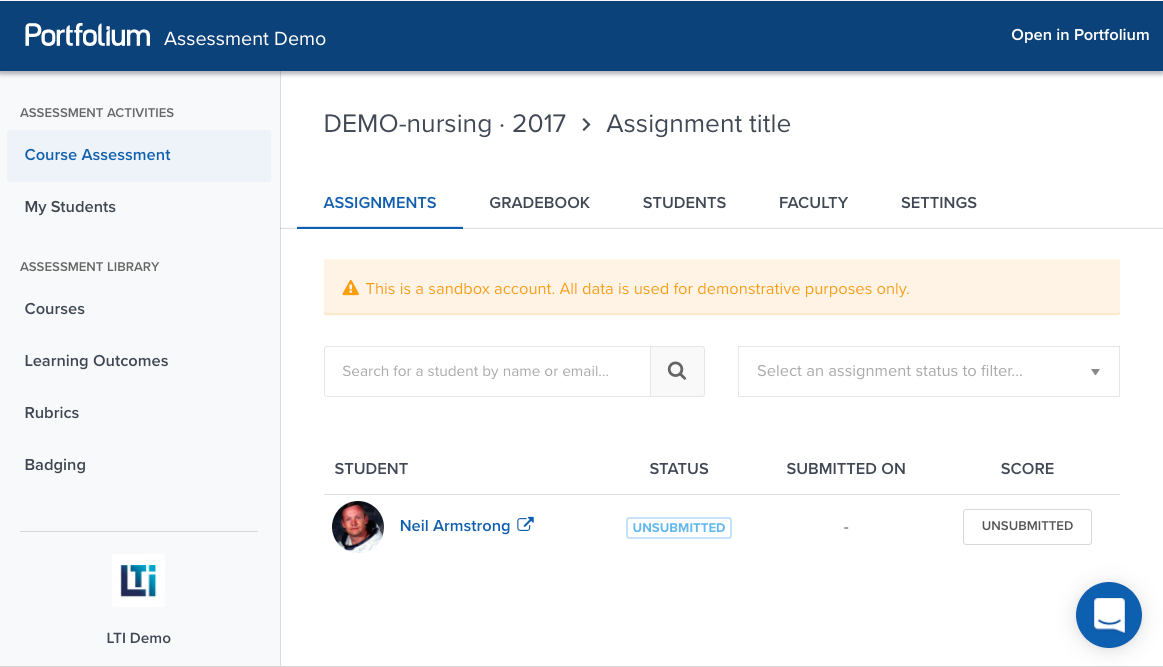
Task: Switch to the Gradebook tab
Action: pyautogui.click(x=539, y=202)
